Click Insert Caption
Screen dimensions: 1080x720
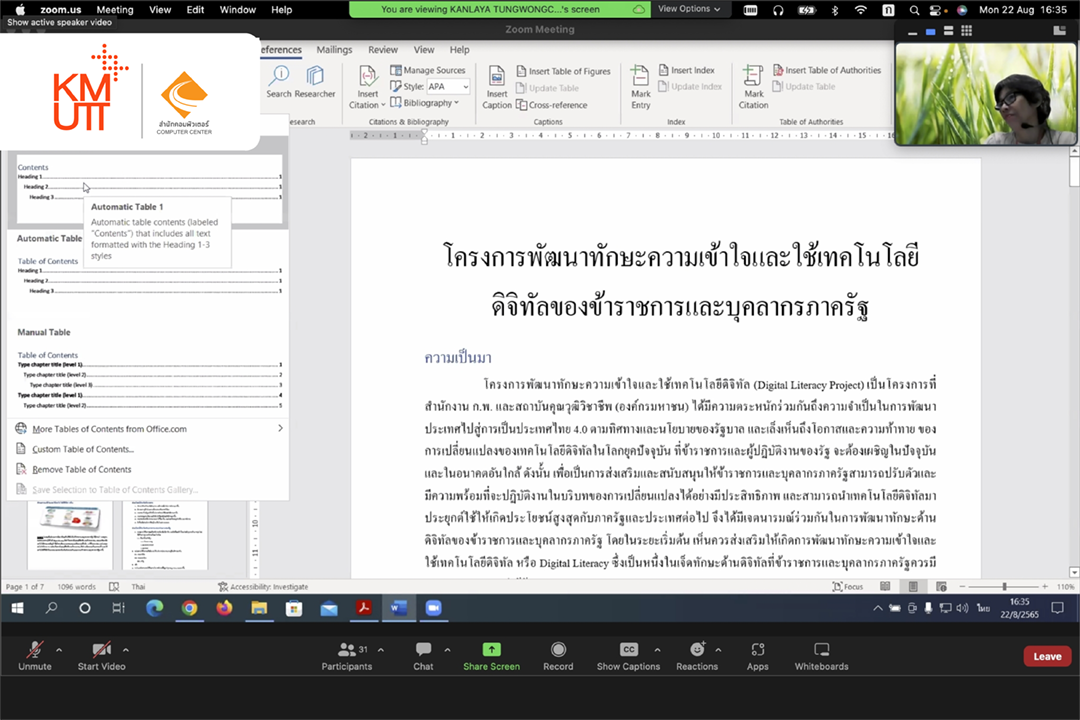[497, 87]
